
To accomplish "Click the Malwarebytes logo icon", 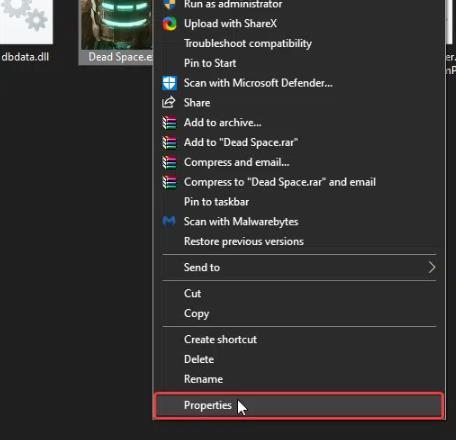I will coord(169,221).
